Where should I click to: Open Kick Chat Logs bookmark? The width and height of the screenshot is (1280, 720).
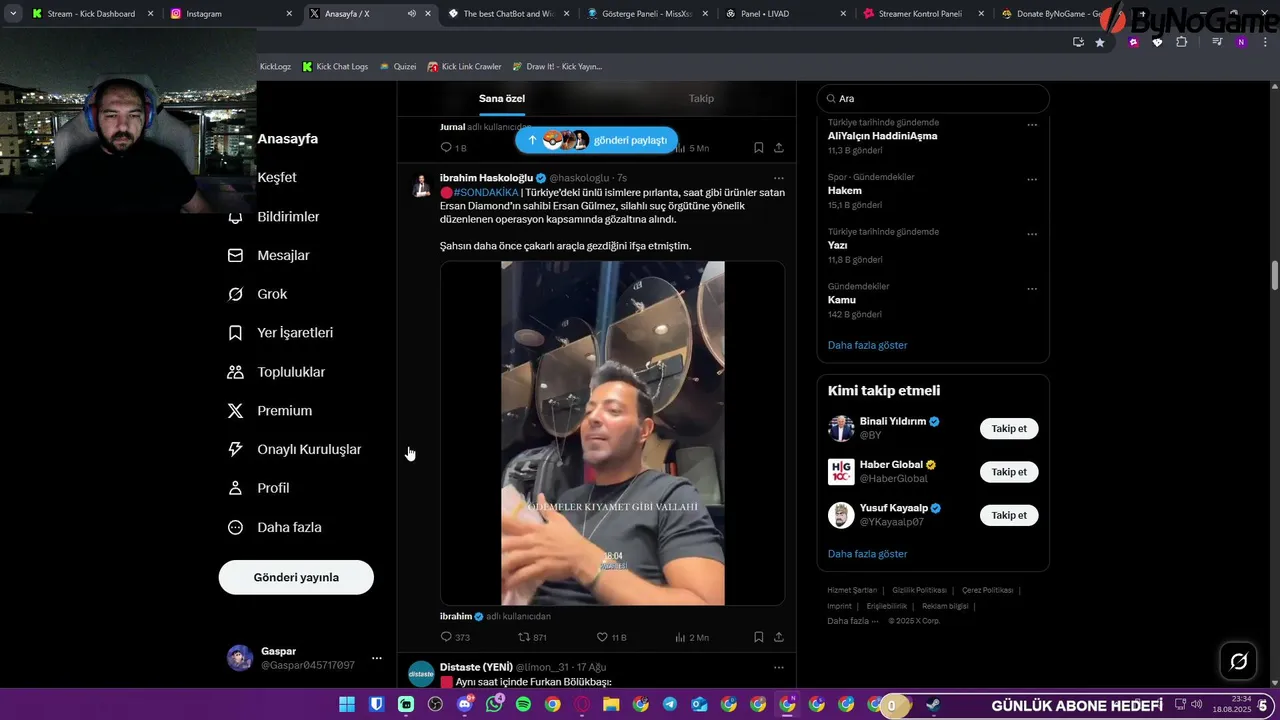tap(335, 66)
